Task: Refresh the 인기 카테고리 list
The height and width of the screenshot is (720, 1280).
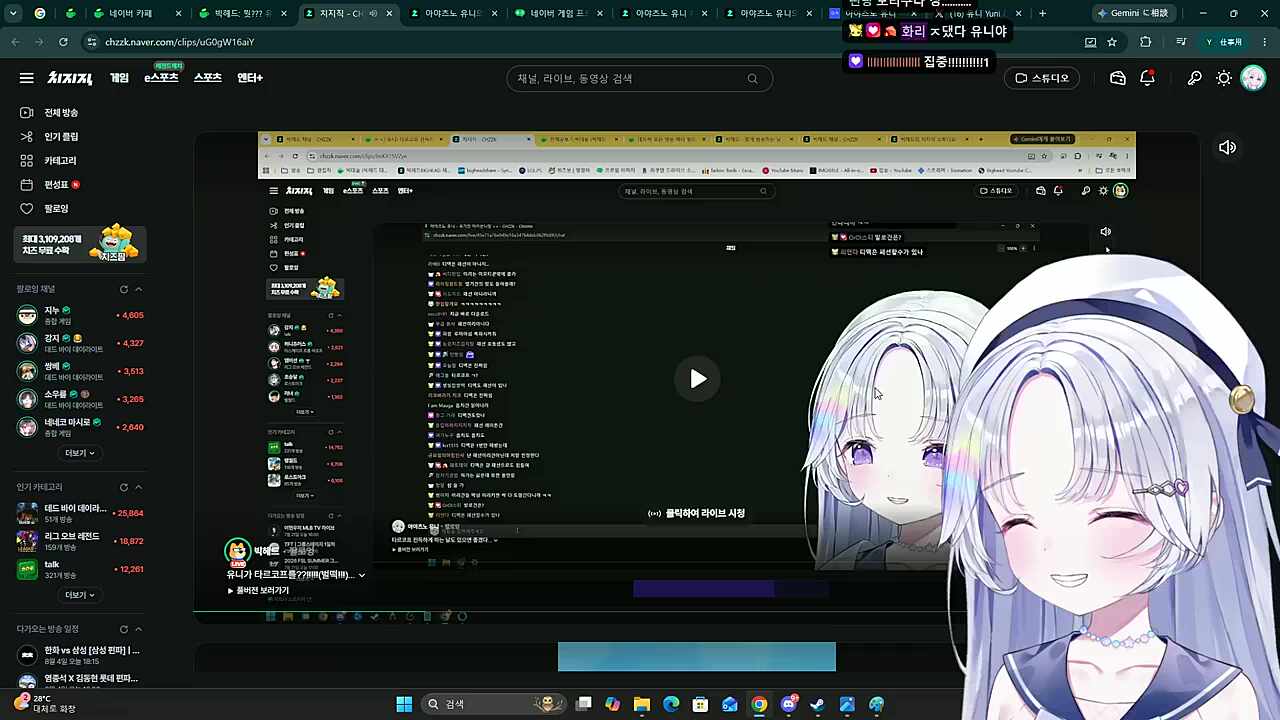Action: 124,487
